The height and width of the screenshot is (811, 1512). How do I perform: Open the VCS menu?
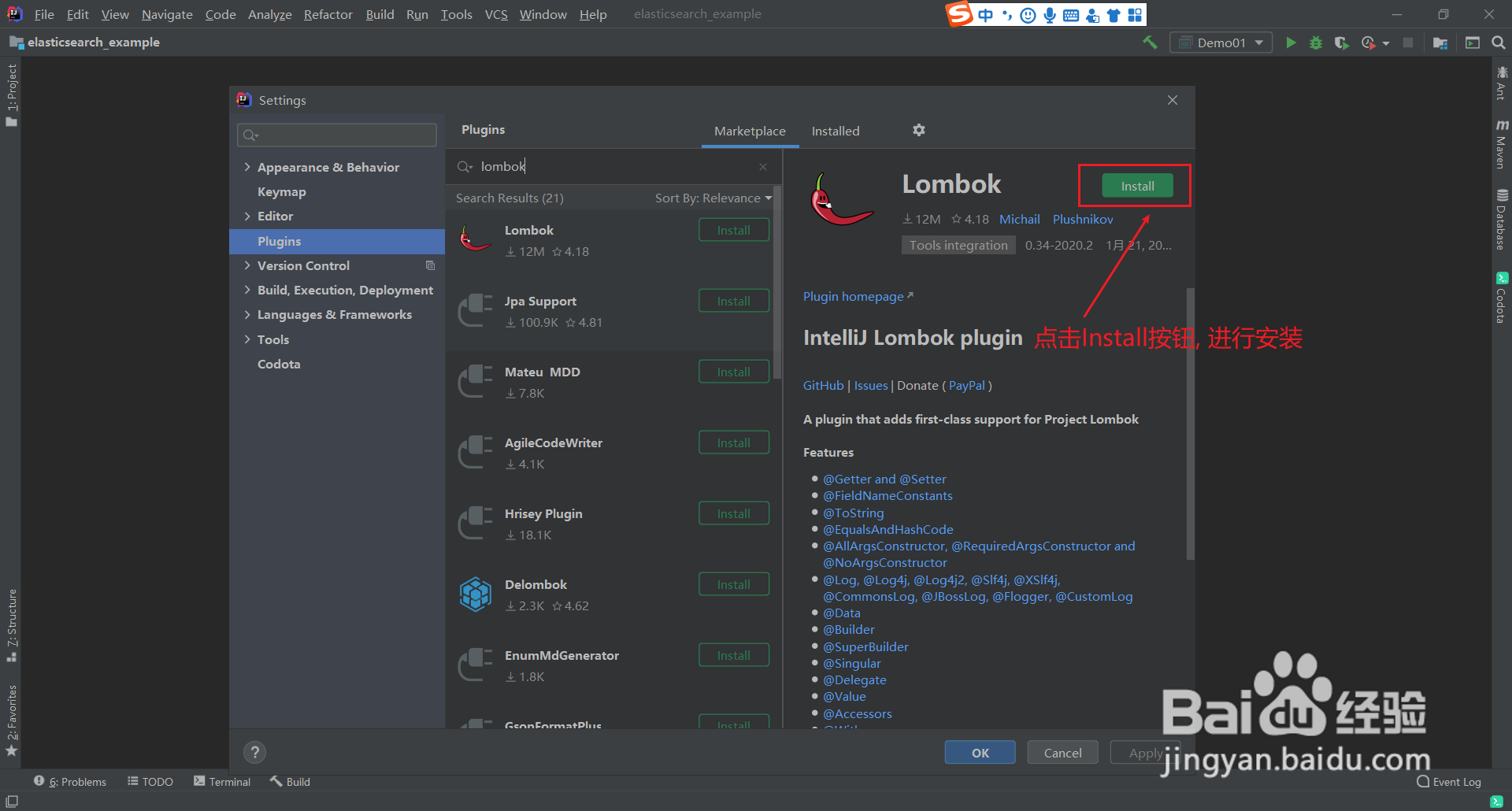pos(496,14)
